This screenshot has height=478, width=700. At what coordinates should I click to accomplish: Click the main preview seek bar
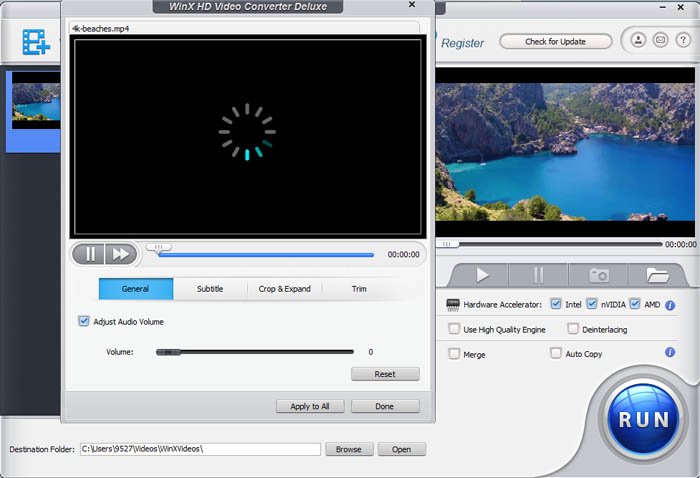(x=550, y=244)
